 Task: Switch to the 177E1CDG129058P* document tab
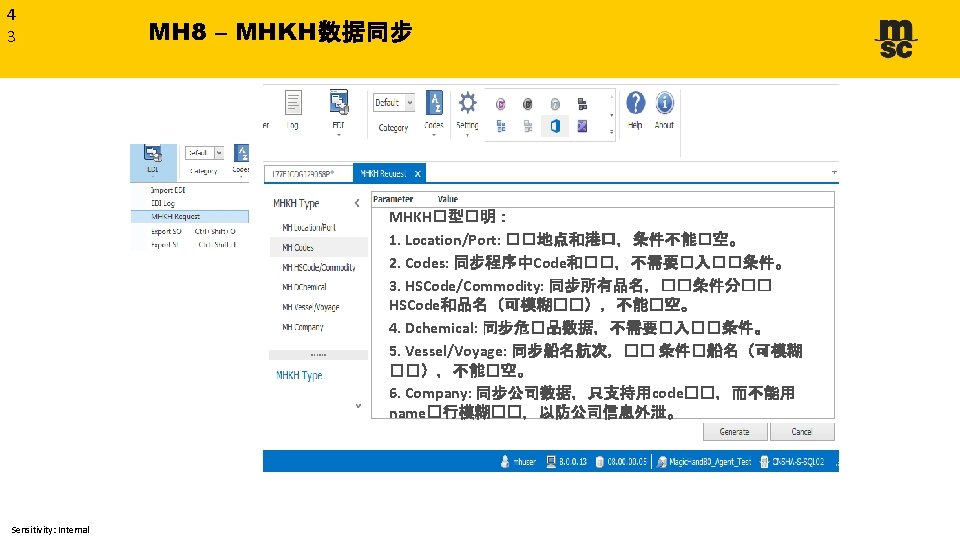309,174
